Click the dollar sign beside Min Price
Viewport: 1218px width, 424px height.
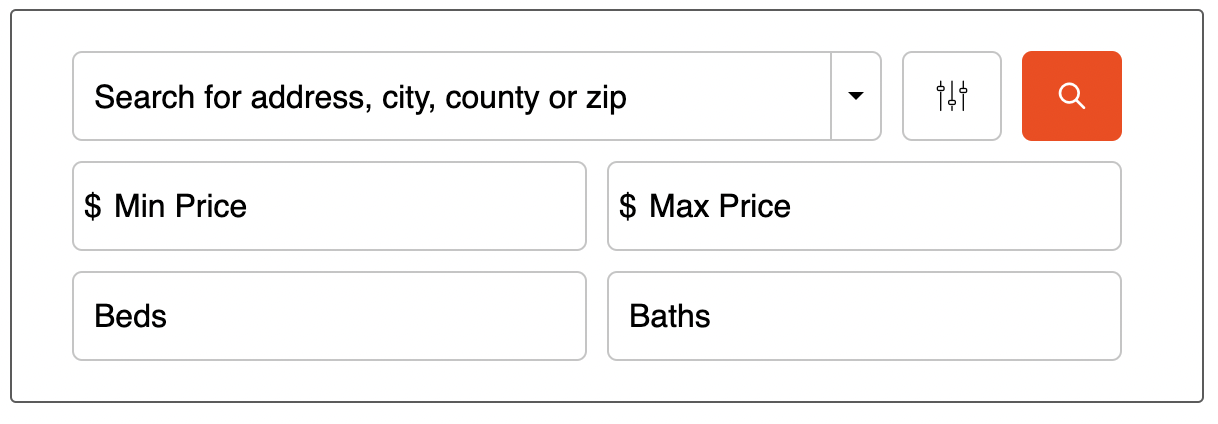(x=93, y=207)
